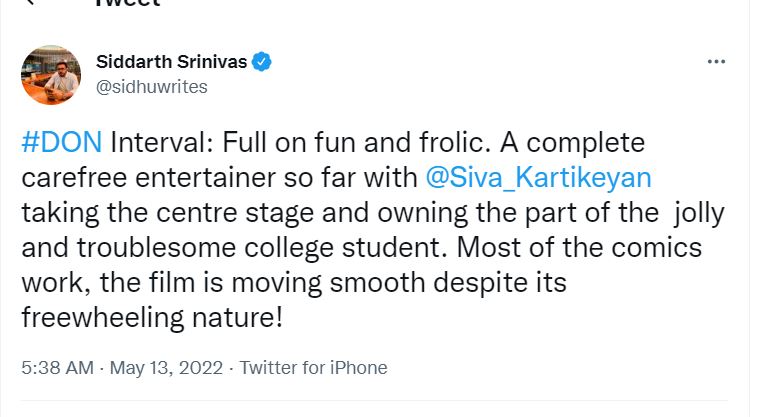Go back using the top-left arrow
This screenshot has width=760, height=417.
pyautogui.click(x=30, y=3)
